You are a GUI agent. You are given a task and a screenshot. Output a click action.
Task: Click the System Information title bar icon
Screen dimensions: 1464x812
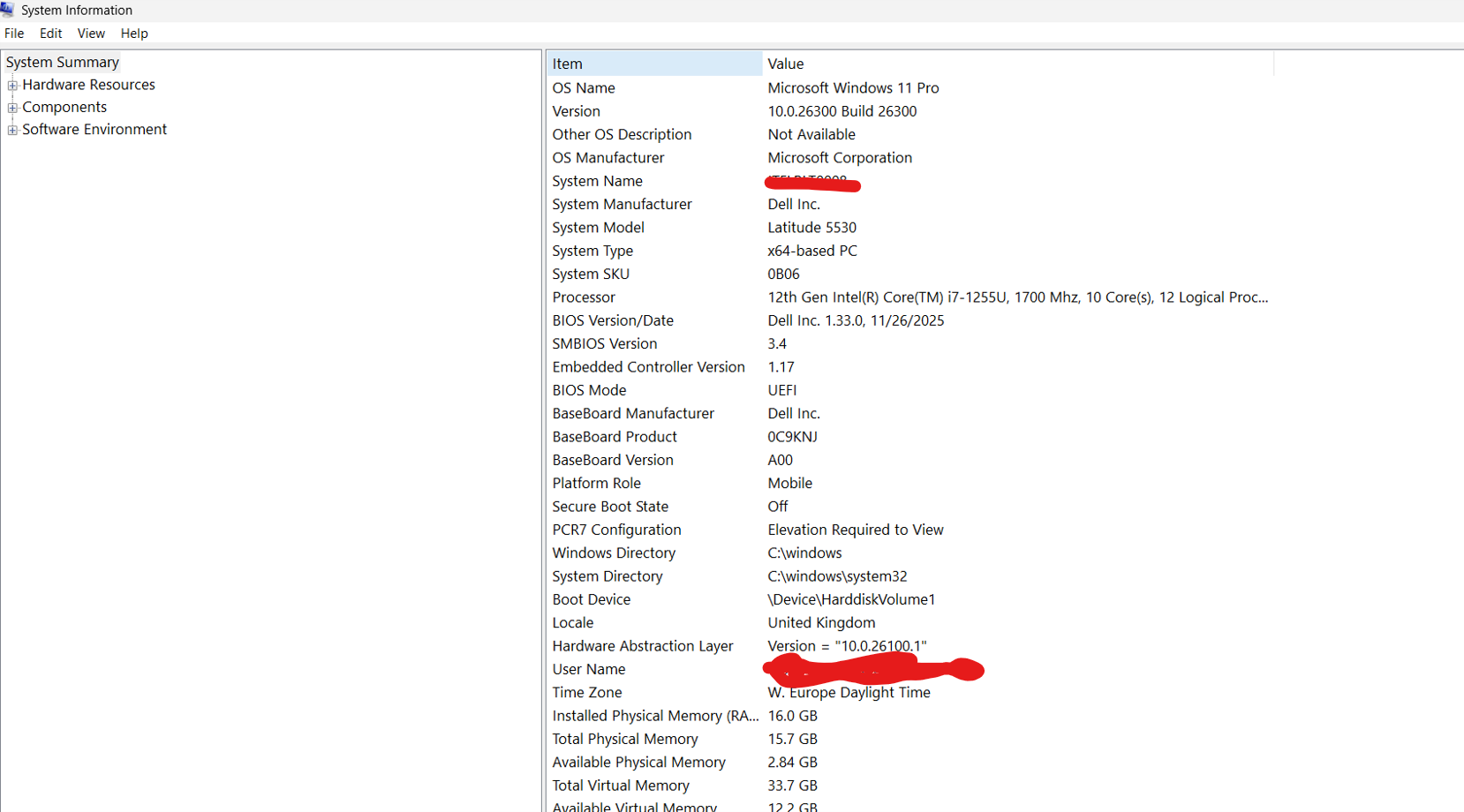[x=8, y=10]
